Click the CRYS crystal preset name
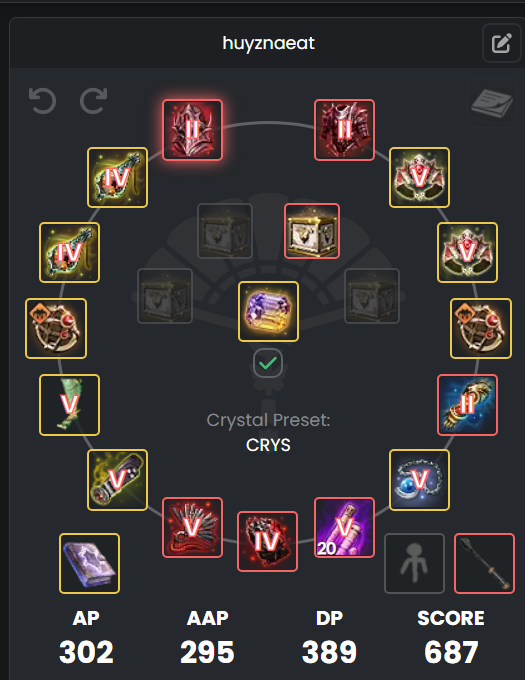This screenshot has width=525, height=680. click(268, 445)
